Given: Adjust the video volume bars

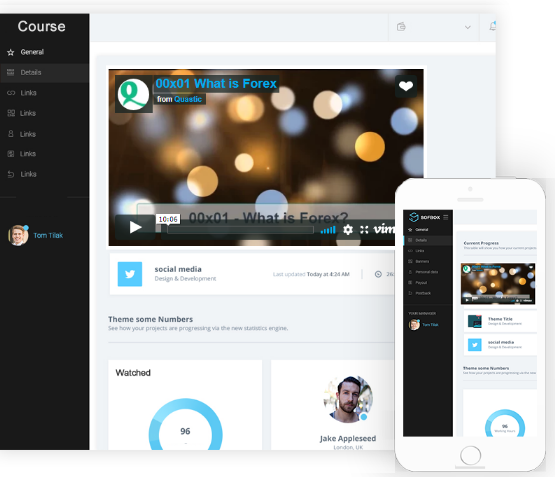Looking at the screenshot, I should (328, 230).
